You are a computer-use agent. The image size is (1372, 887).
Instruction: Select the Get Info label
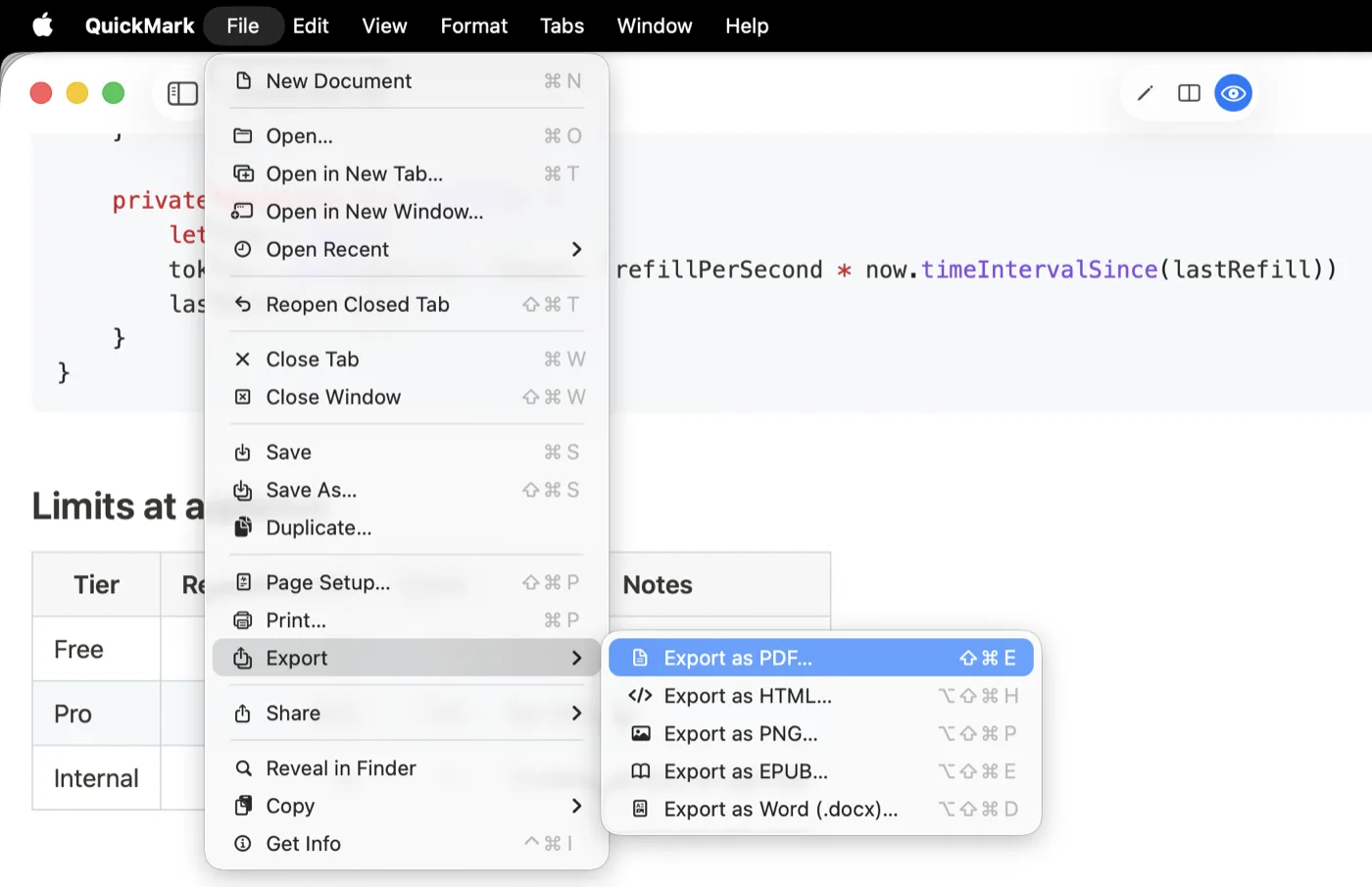(304, 843)
